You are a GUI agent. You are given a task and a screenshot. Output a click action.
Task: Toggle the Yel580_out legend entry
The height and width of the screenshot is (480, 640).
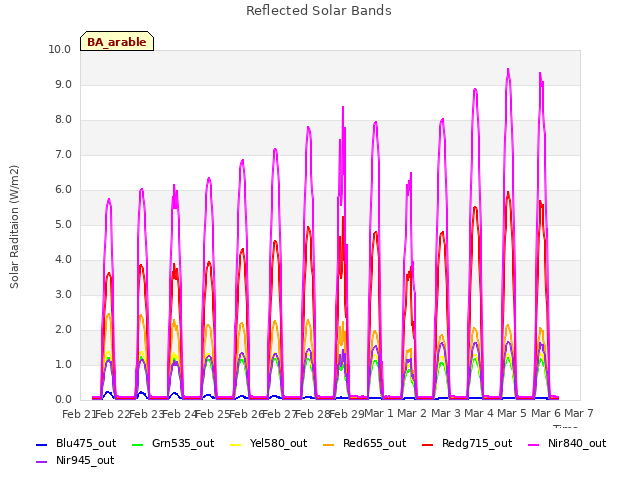tap(269, 443)
